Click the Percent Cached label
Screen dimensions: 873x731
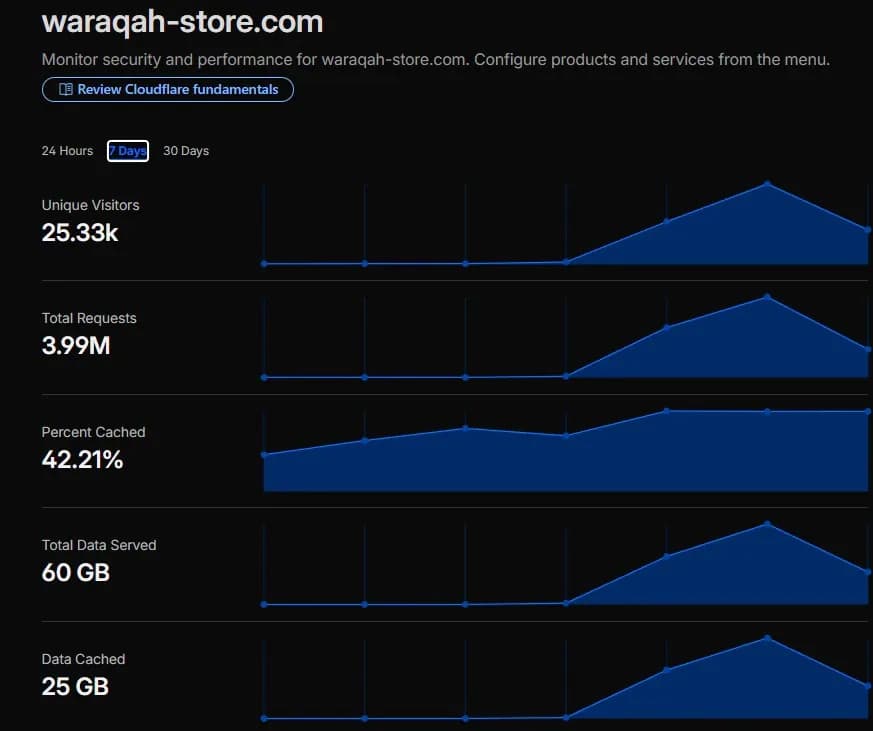coord(94,432)
